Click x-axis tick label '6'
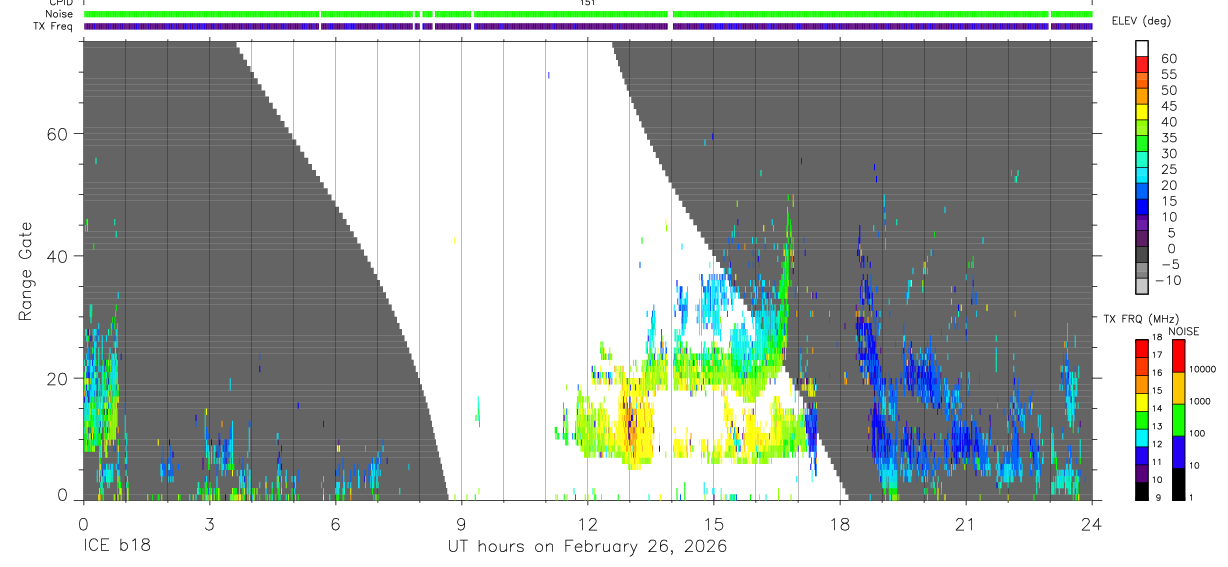The width and height of the screenshot is (1228, 567). tap(335, 524)
